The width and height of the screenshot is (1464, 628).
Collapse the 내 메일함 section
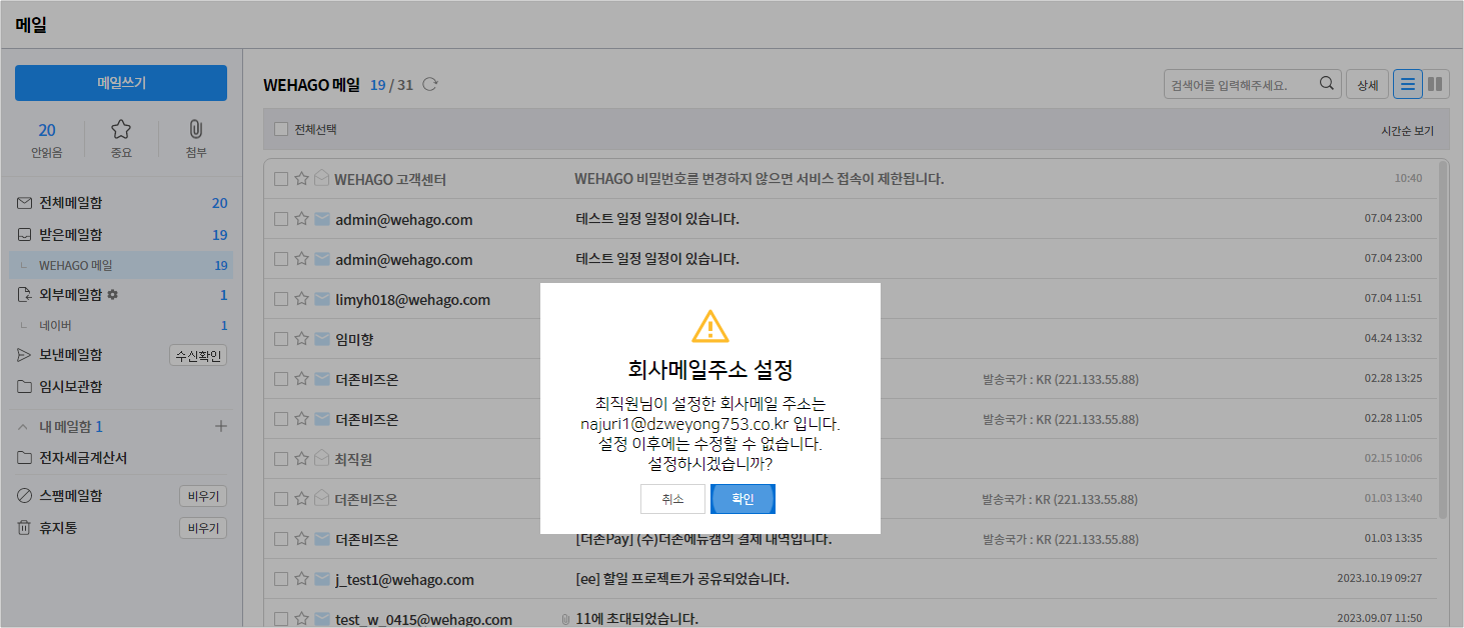23,427
